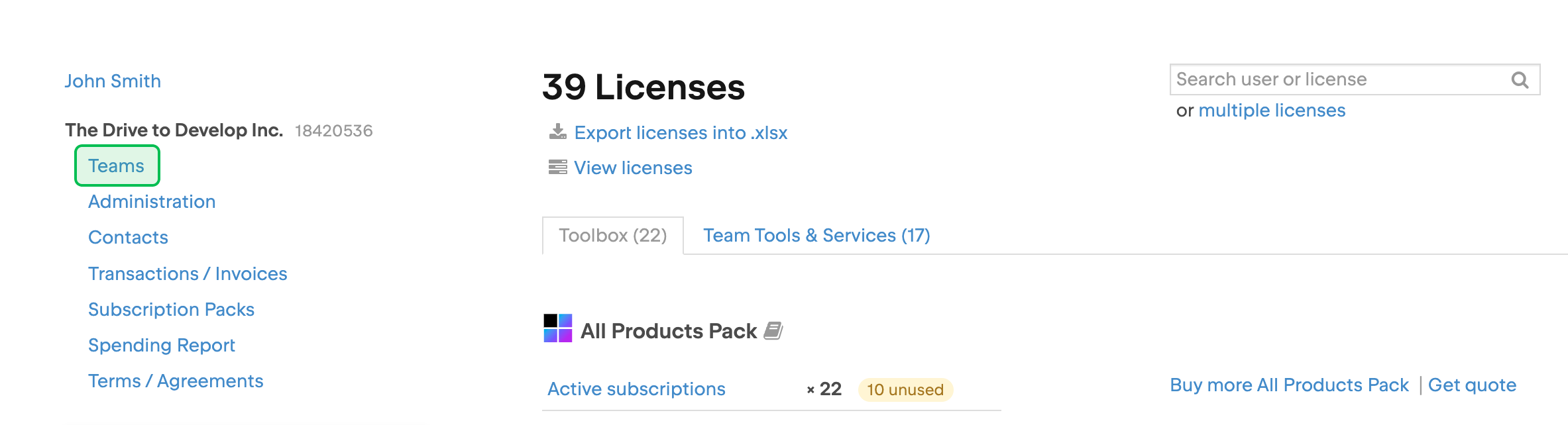Open the Teams section in the sidebar

[117, 165]
